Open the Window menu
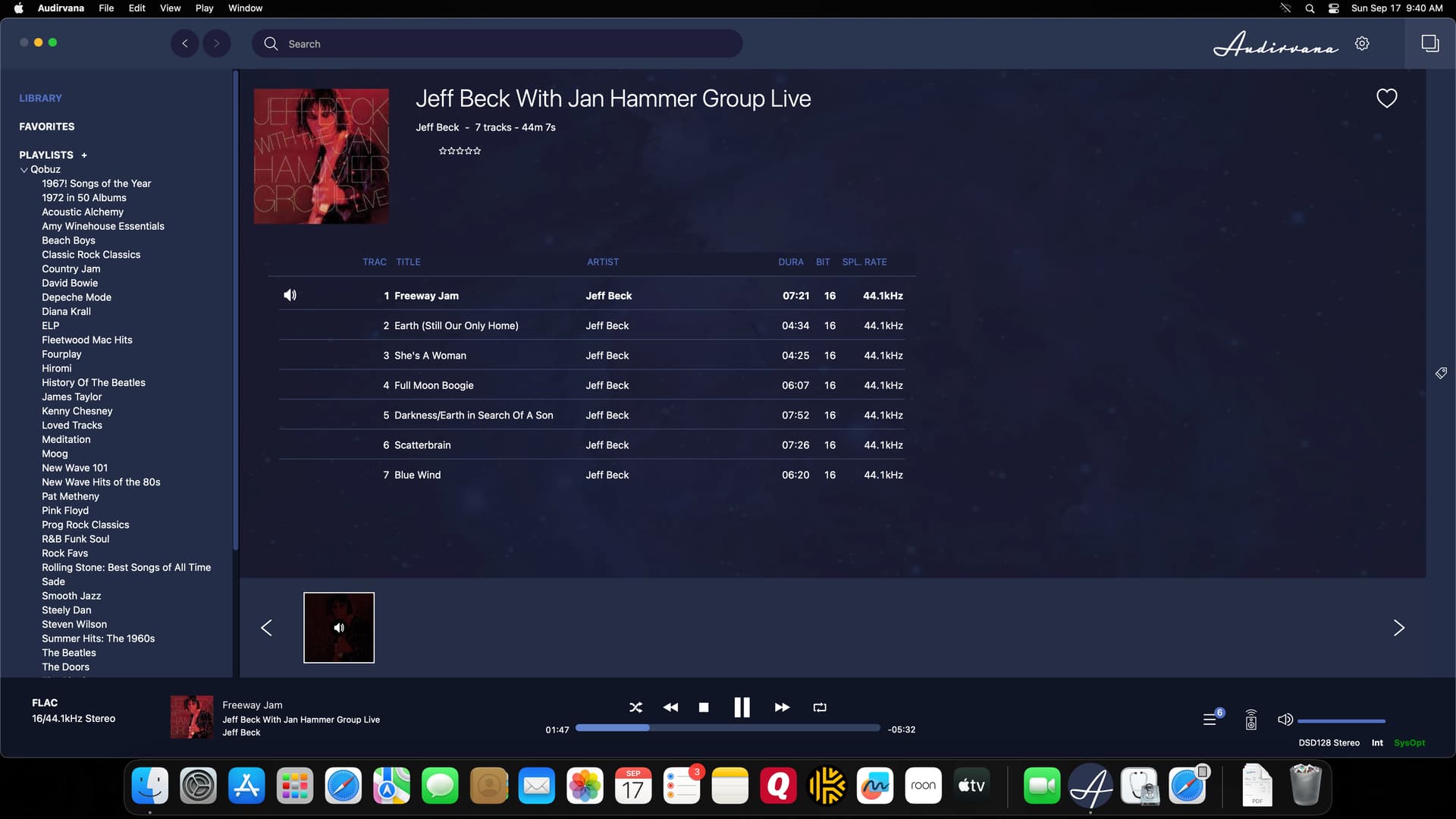Image resolution: width=1456 pixels, height=819 pixels. pos(245,8)
